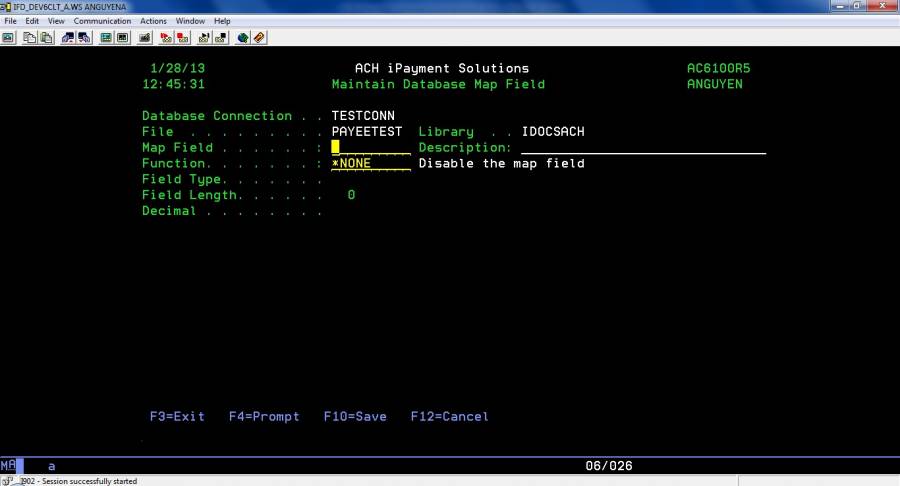Open the File menu
This screenshot has width=900, height=486.
point(11,21)
